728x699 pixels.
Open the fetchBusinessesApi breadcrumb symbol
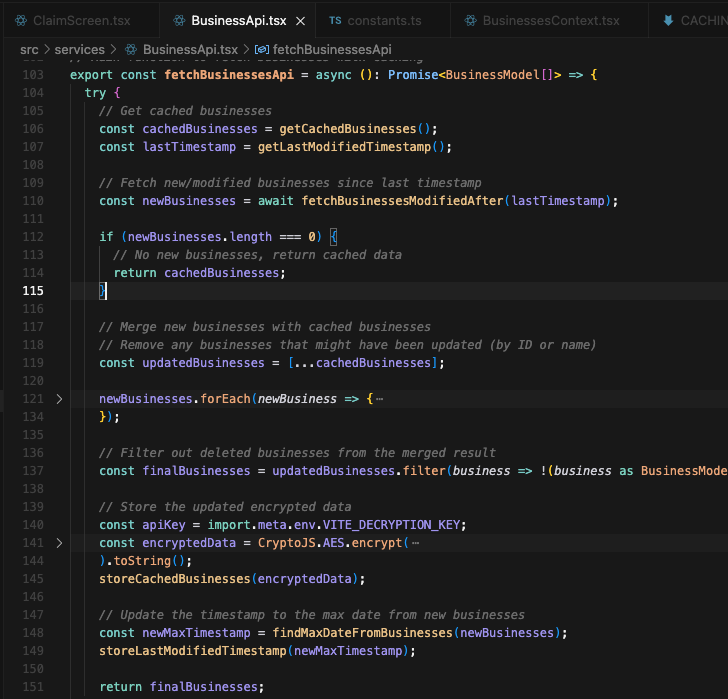coord(332,50)
